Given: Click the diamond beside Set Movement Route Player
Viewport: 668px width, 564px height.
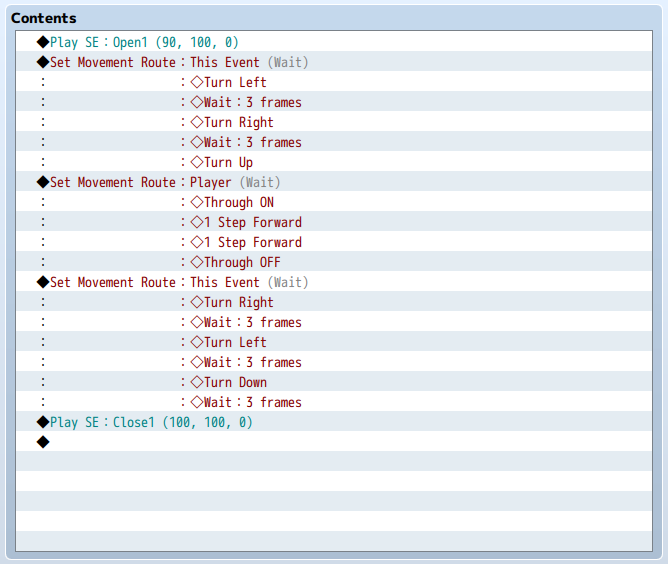Looking at the screenshot, I should coord(42,182).
